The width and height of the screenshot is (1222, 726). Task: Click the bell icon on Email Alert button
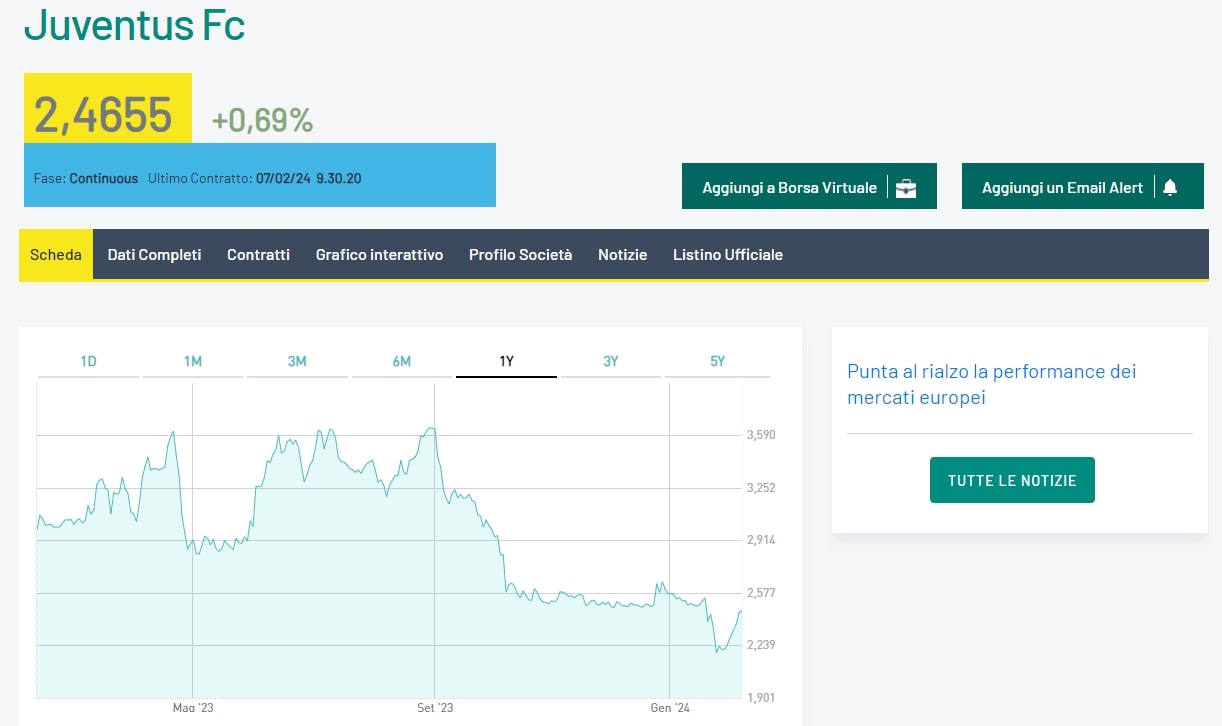(x=1170, y=187)
